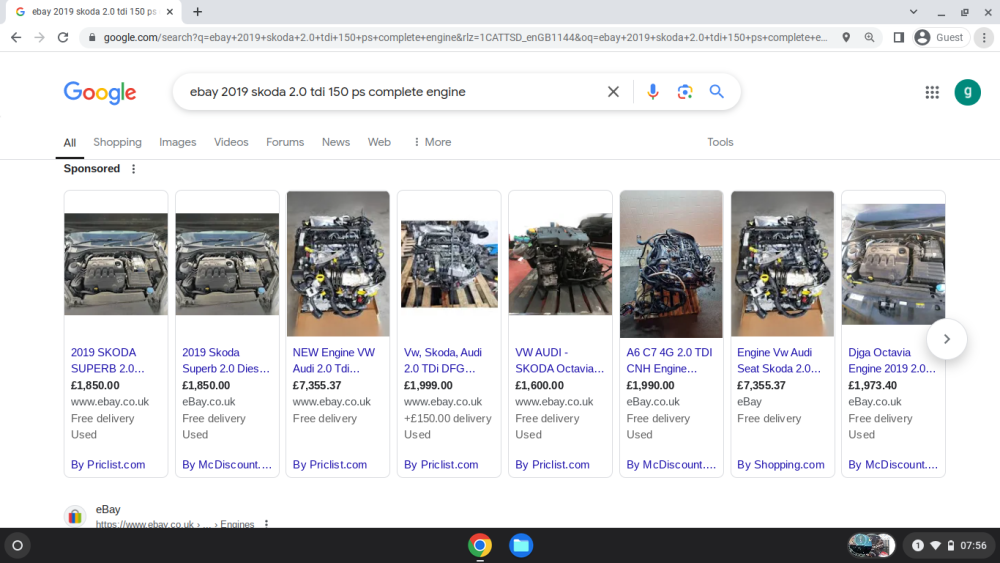Open the Sponsored three-dot options
1000x563 pixels.
coord(133,169)
